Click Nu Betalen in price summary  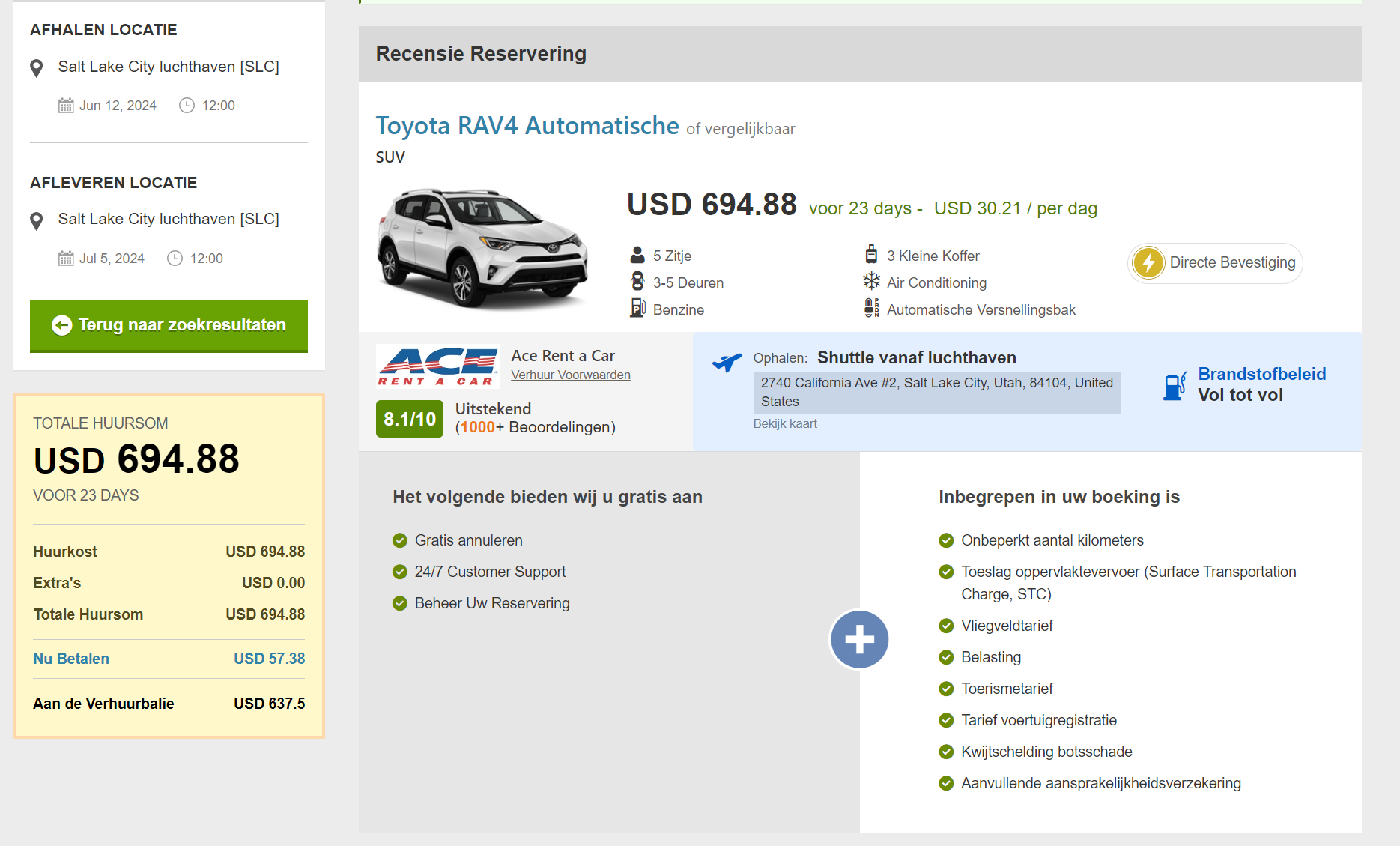[71, 659]
